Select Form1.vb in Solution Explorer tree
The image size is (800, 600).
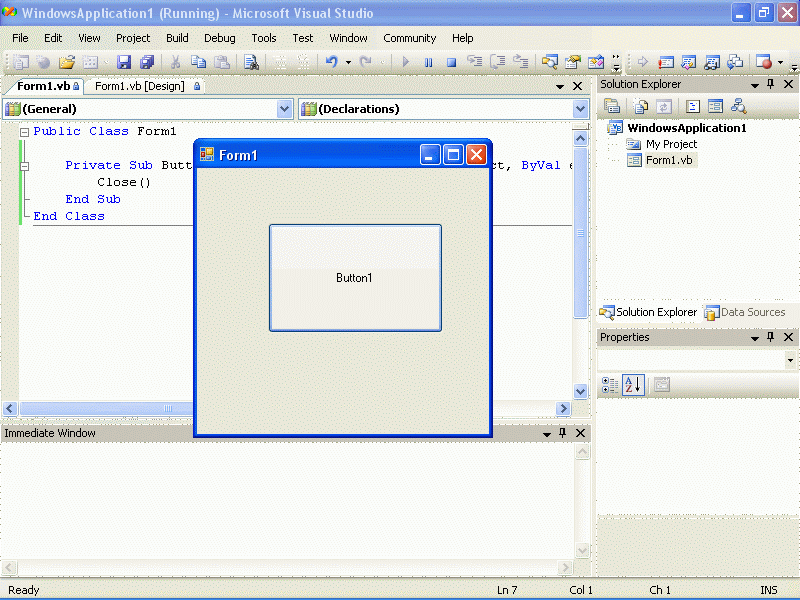tap(669, 160)
